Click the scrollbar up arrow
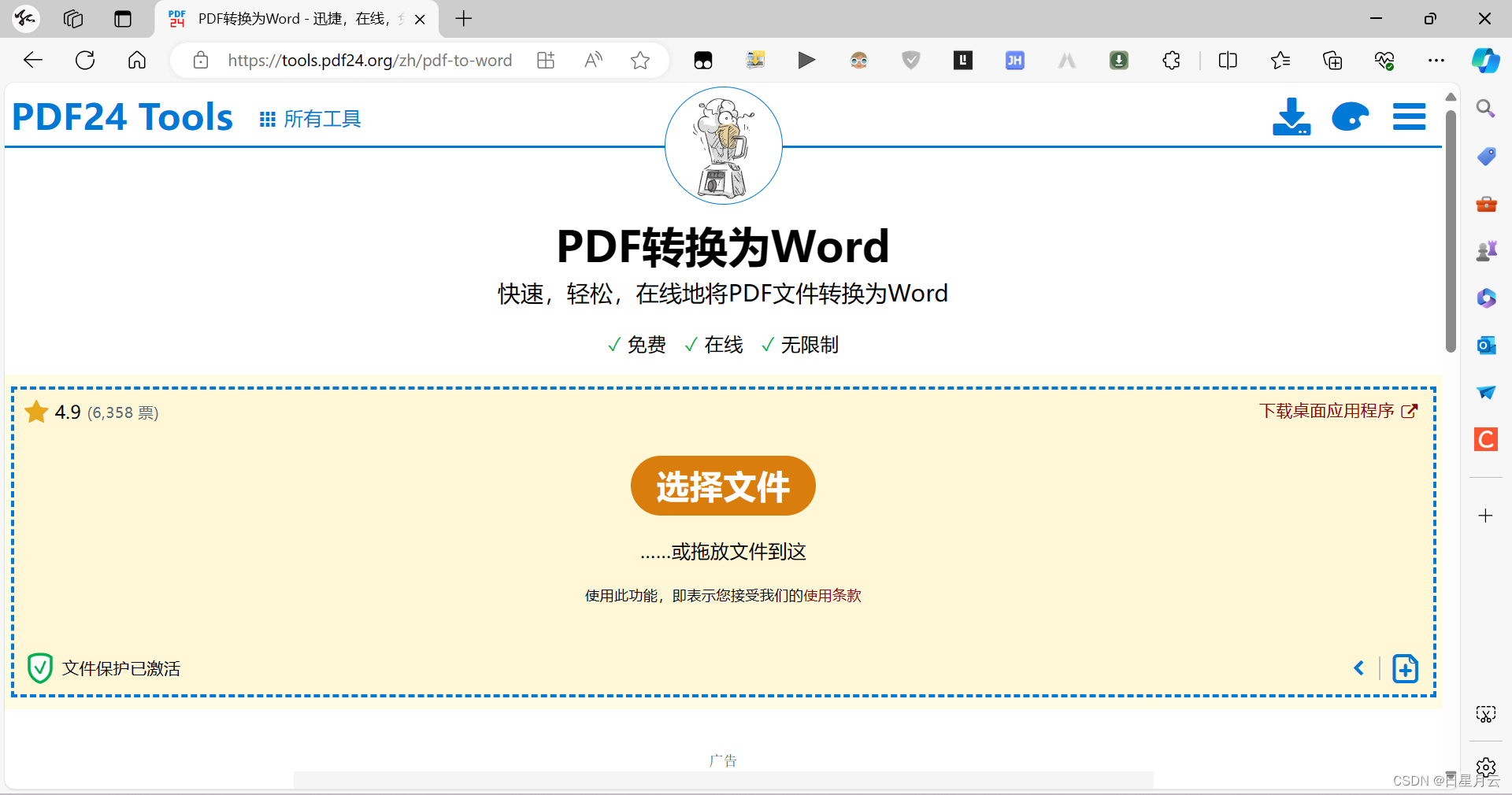 pyautogui.click(x=1451, y=97)
